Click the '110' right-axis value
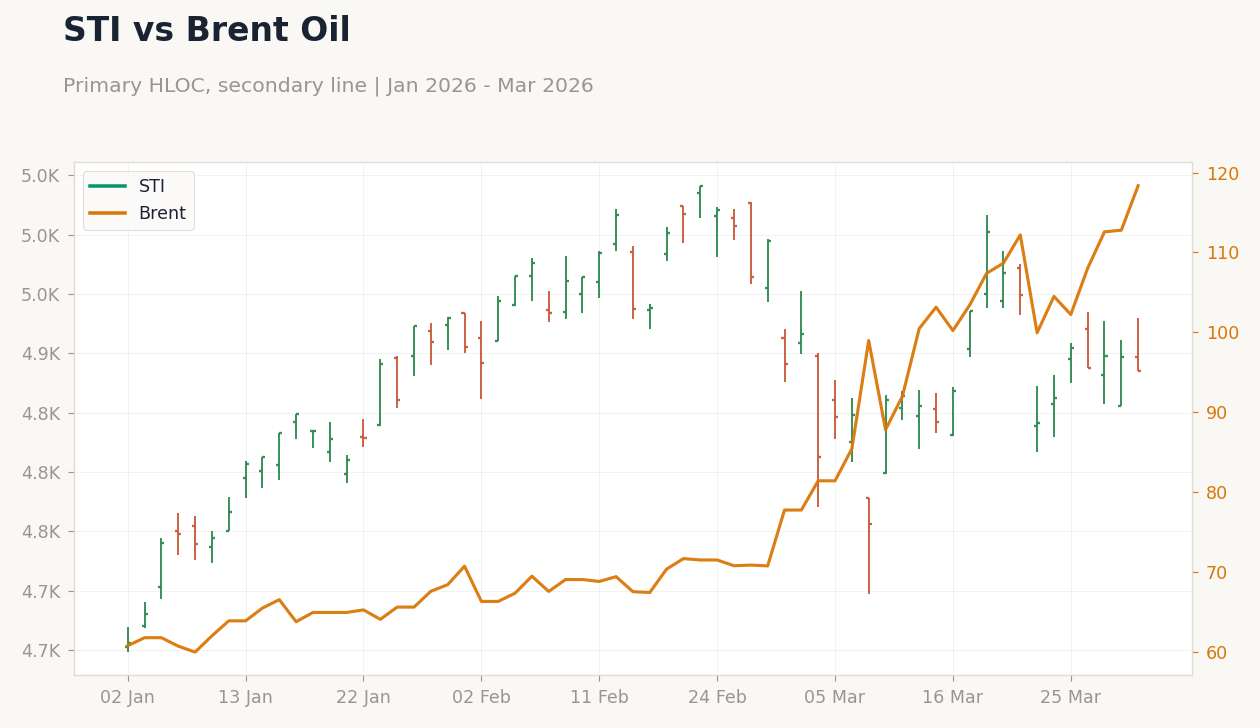The height and width of the screenshot is (728, 1260). [x=1222, y=252]
